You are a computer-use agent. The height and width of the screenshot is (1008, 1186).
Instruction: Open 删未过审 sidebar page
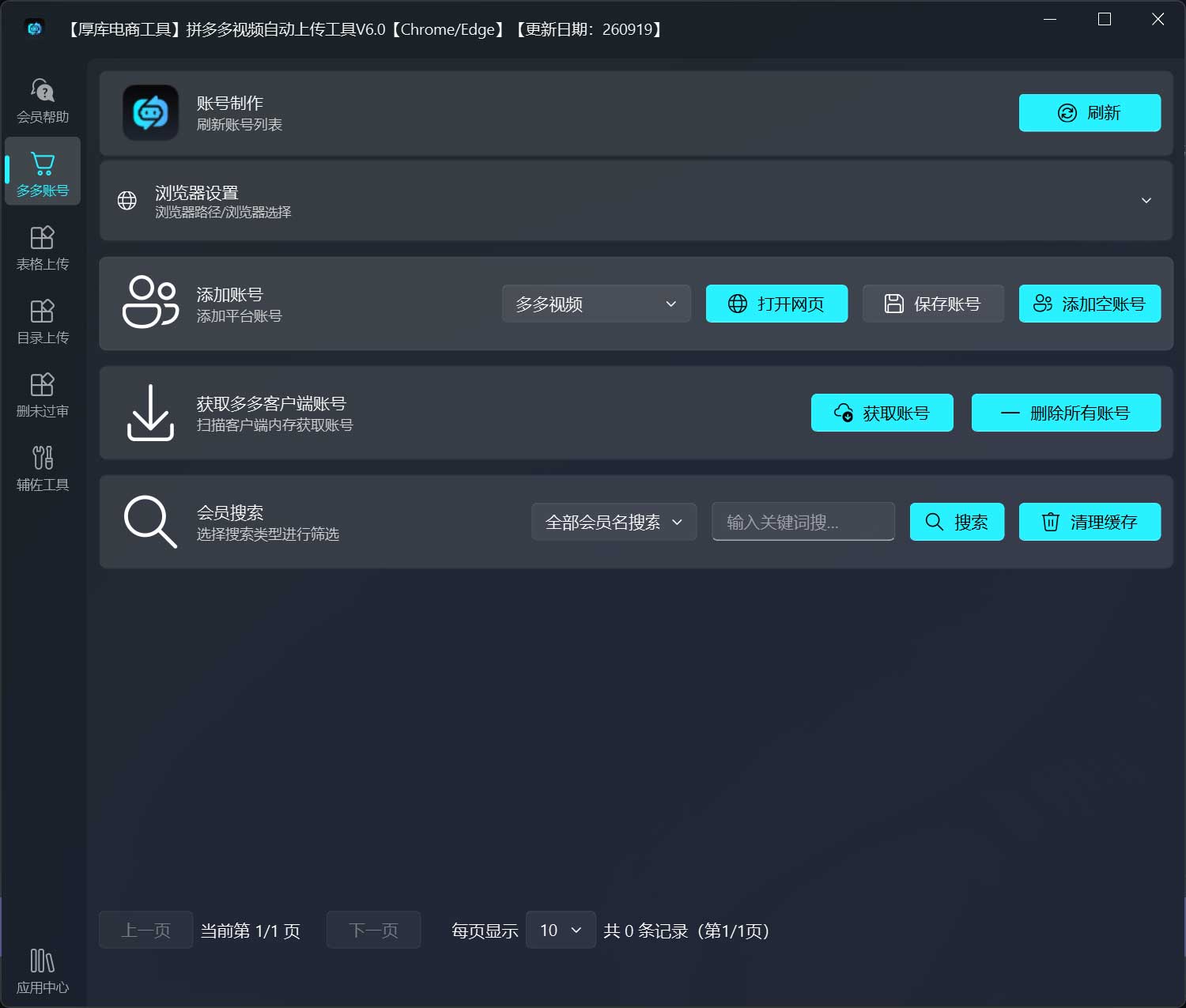point(43,395)
